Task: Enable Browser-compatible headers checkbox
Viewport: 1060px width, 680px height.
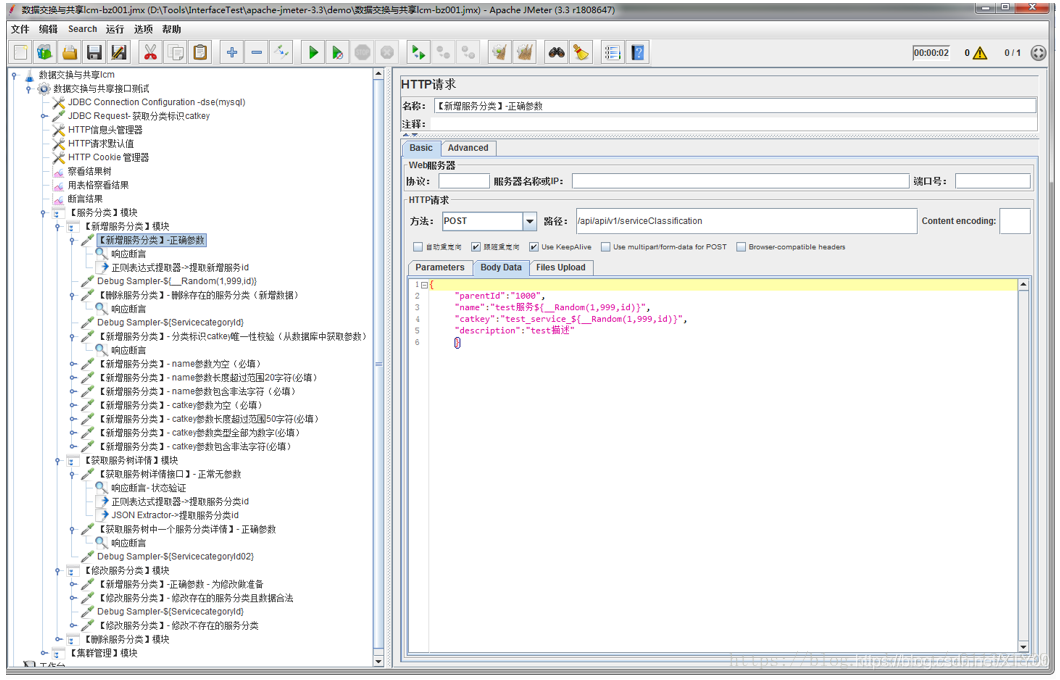Action: (741, 247)
